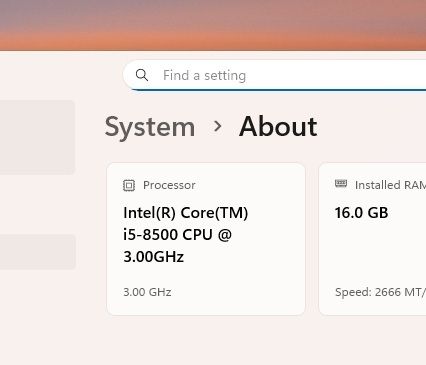Viewport: 426px width, 365px height.
Task: Click the About breadcrumb title
Action: coord(278,126)
